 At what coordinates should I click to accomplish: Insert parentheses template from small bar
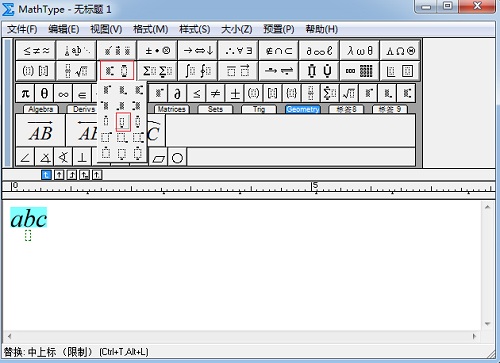pos(254,94)
